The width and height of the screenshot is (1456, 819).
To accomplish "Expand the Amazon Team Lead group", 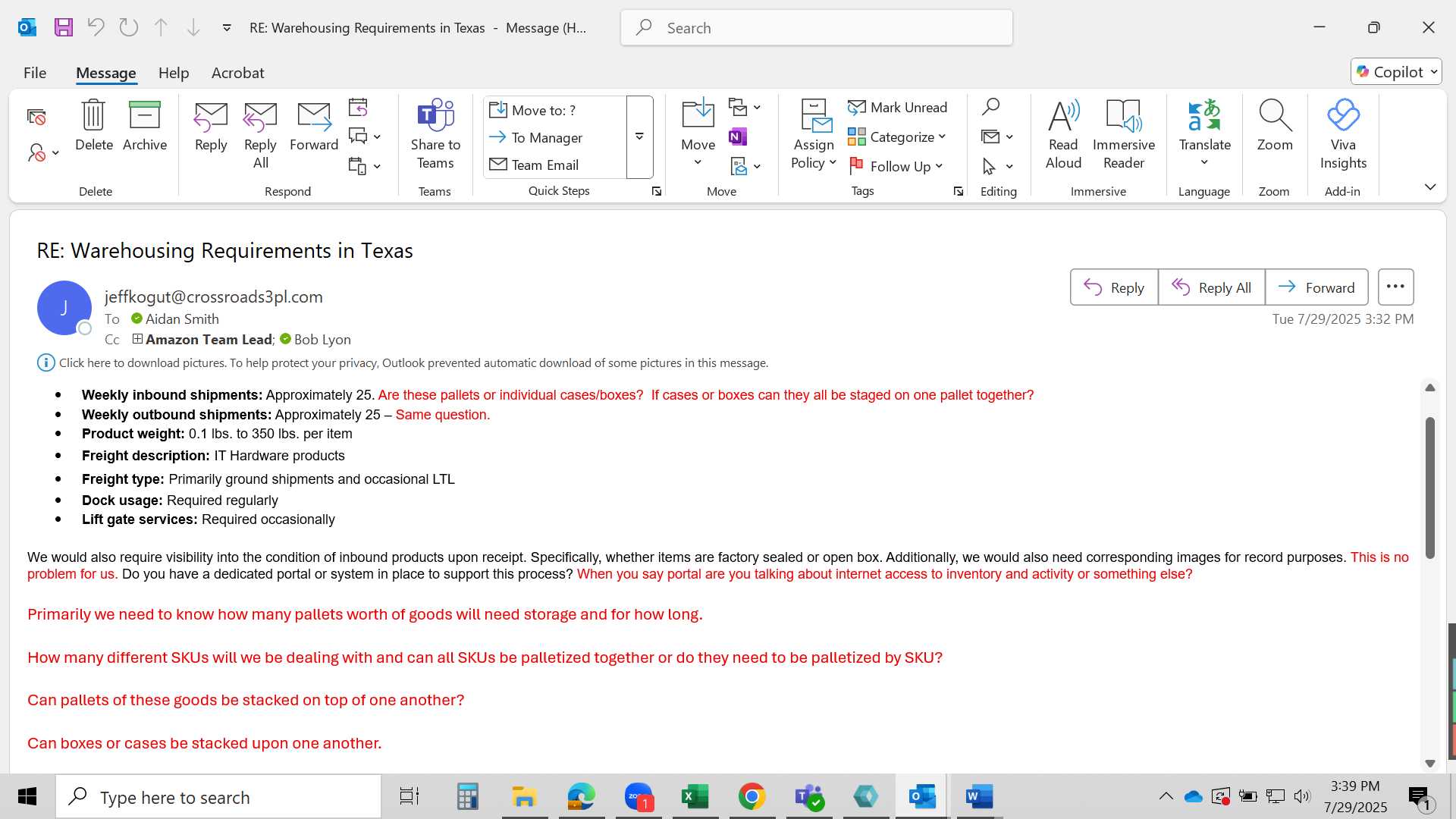I will tap(137, 339).
